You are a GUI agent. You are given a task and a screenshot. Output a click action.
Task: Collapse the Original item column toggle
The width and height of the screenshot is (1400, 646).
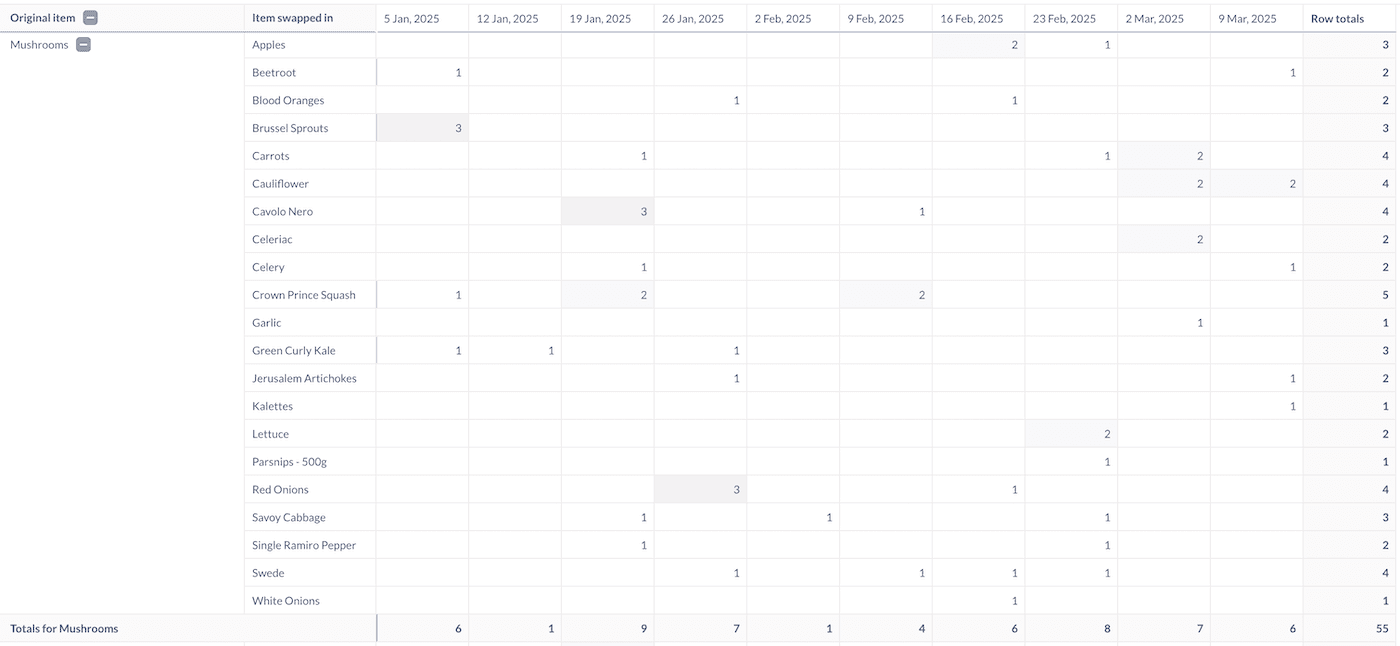[91, 18]
